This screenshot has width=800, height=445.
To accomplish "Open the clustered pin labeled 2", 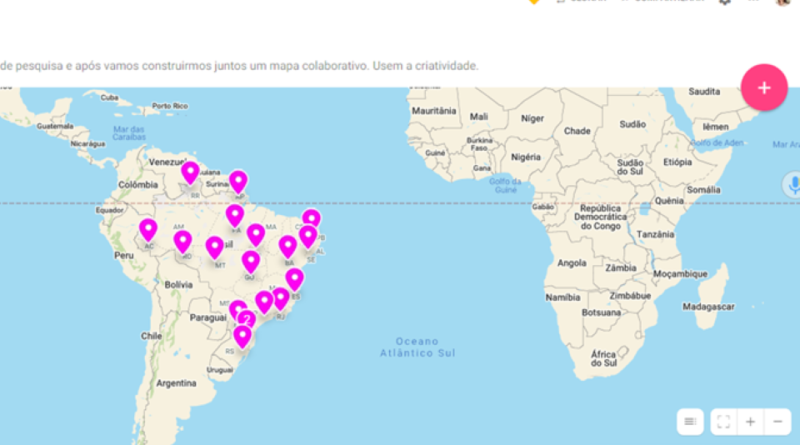I will [246, 319].
